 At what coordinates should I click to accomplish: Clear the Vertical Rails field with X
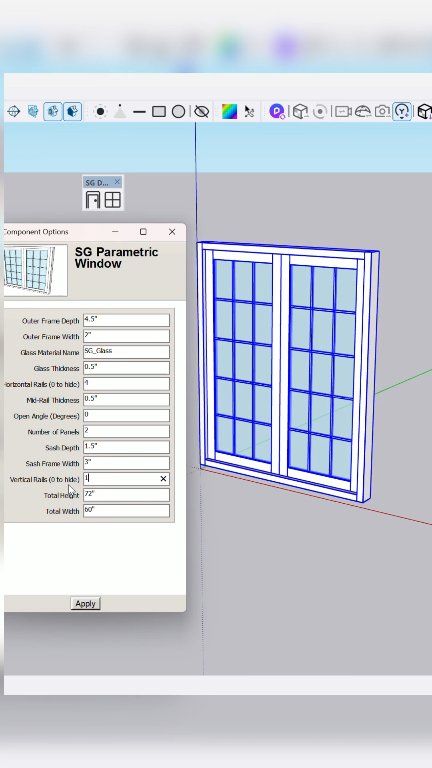163,479
